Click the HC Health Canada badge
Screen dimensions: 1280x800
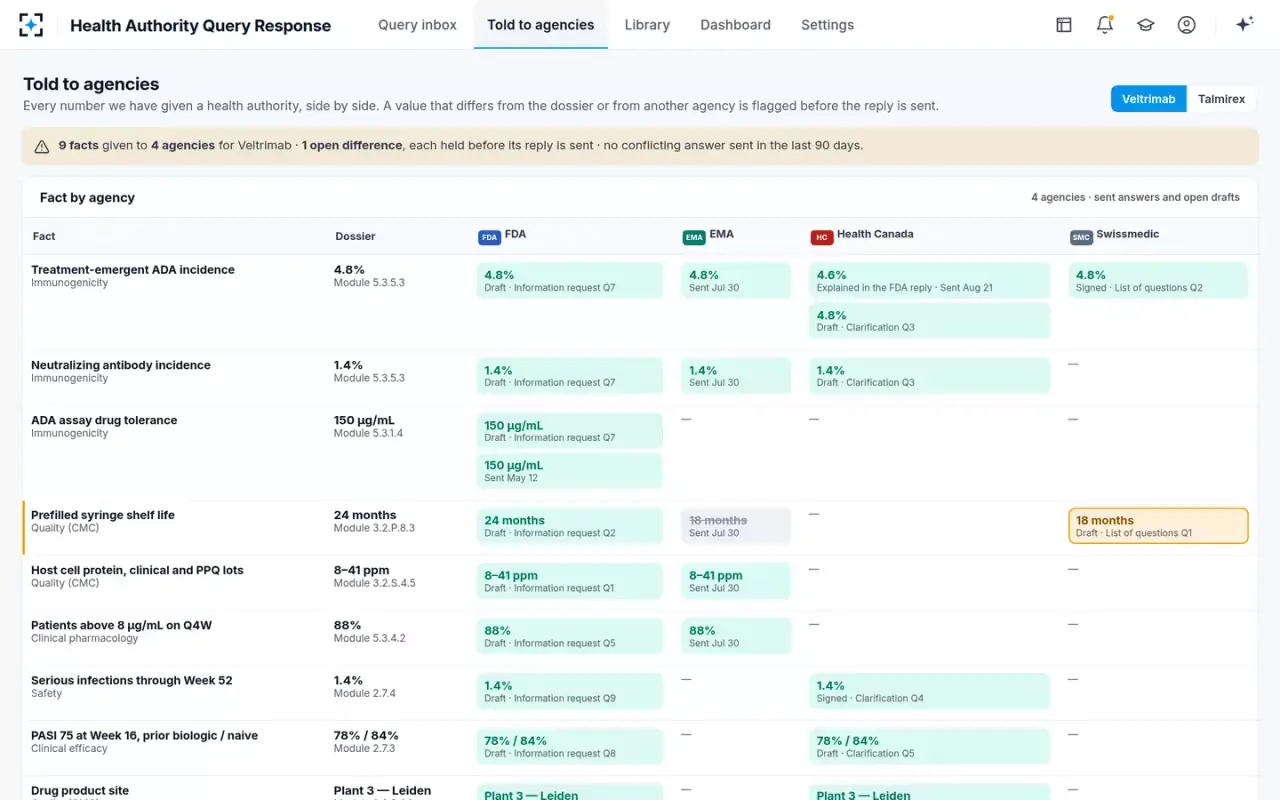click(x=822, y=237)
